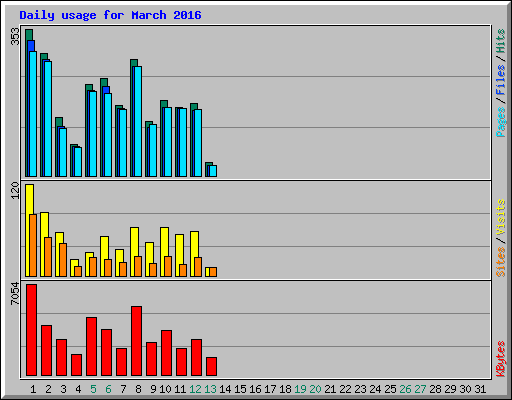Click the KBytes legend label
The image size is (512, 400).
coord(501,359)
